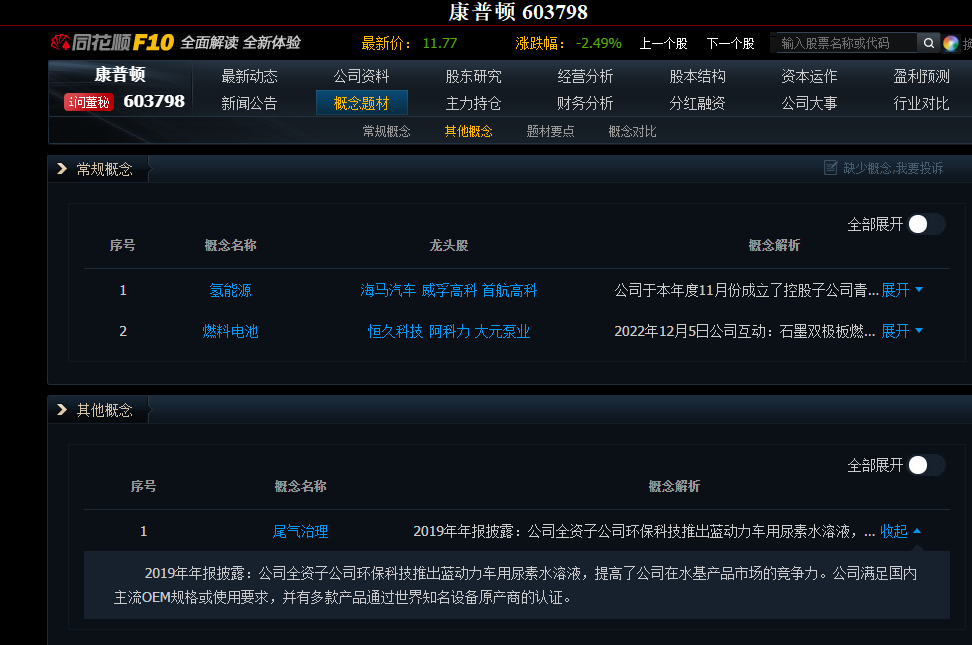Viewport: 972px width, 645px height.
Task: Open the 尾气治理 concept link
Action: (x=301, y=532)
